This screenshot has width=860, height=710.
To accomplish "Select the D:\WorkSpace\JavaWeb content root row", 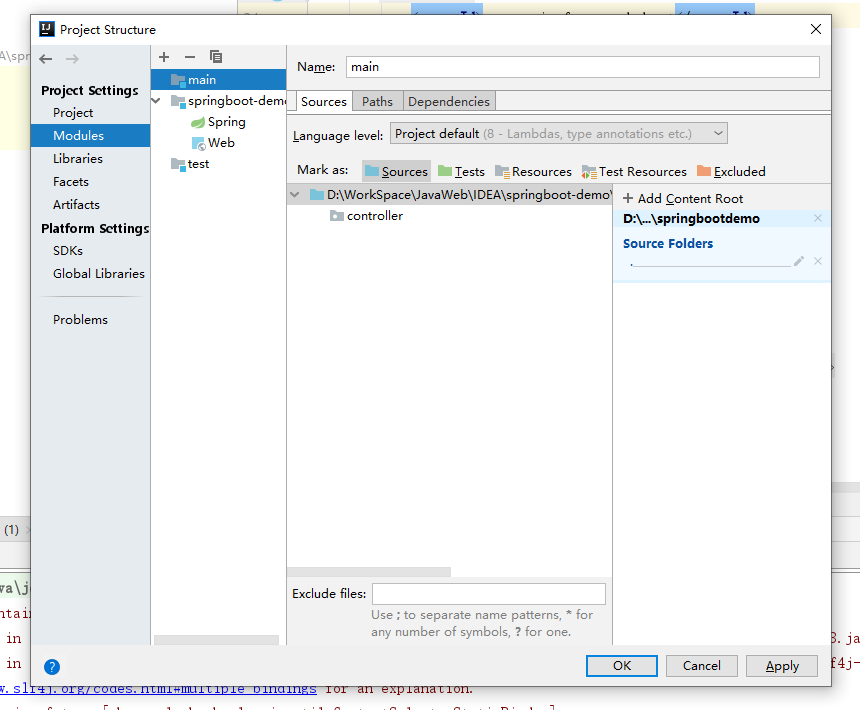I will click(449, 195).
